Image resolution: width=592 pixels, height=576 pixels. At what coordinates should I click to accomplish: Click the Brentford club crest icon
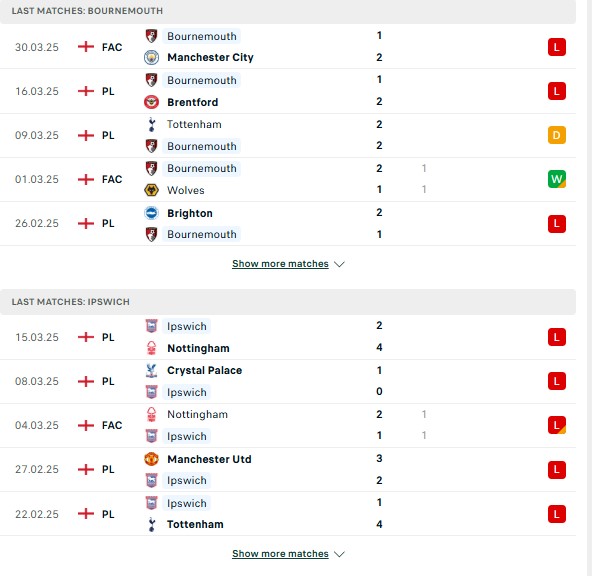151,102
